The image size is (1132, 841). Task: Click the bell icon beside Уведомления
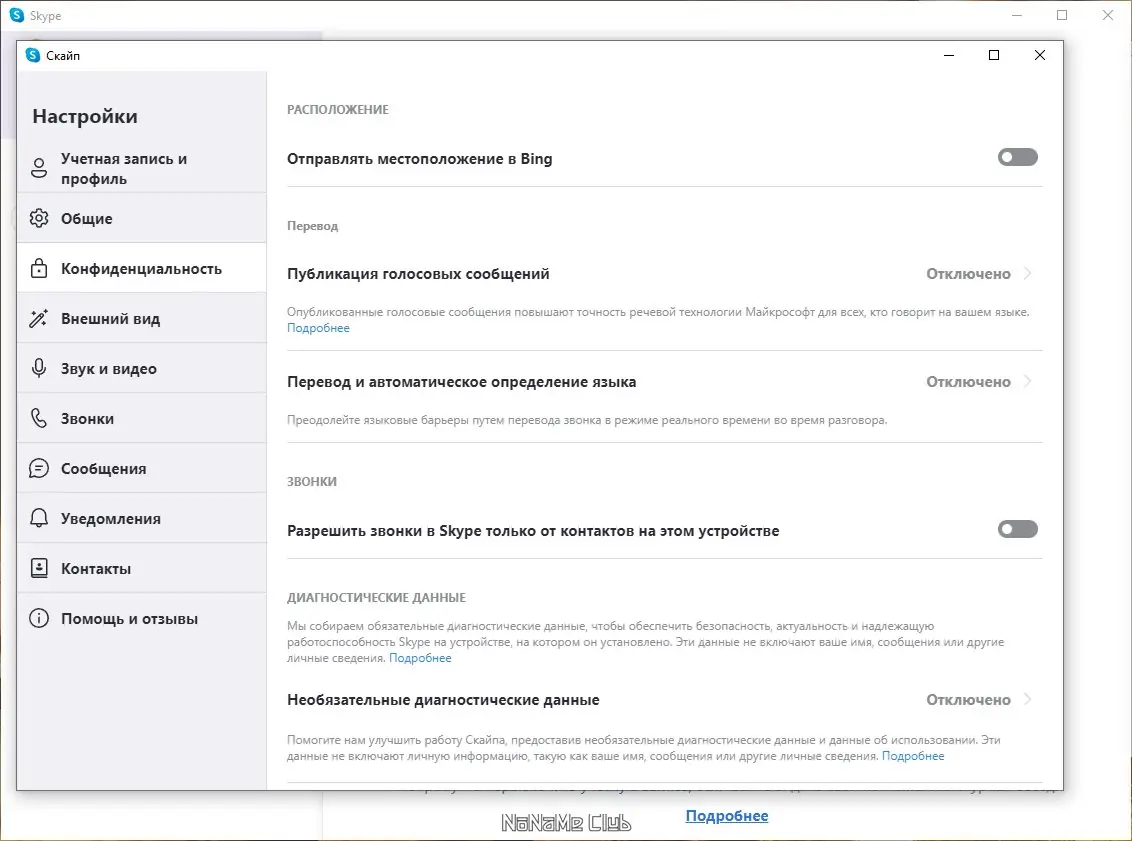[x=41, y=518]
